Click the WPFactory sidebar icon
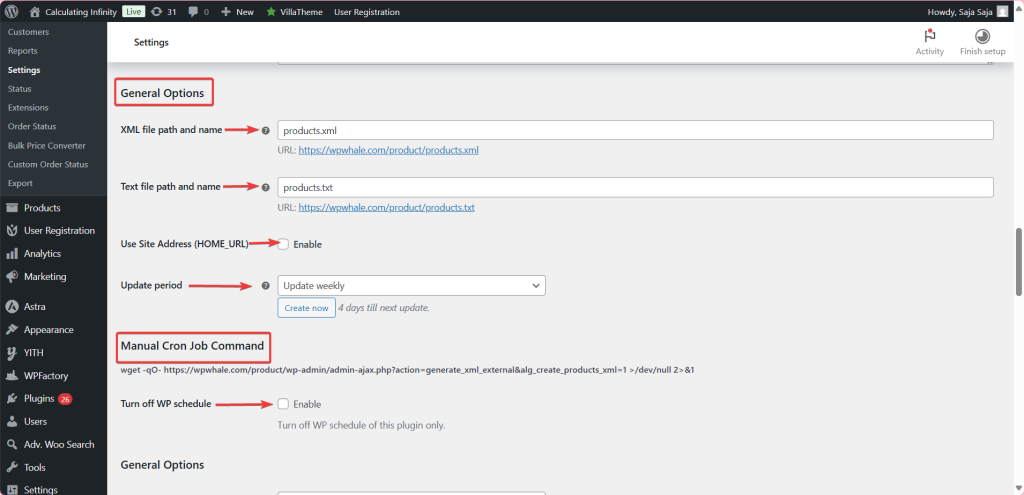The image size is (1024, 495). click(x=12, y=375)
